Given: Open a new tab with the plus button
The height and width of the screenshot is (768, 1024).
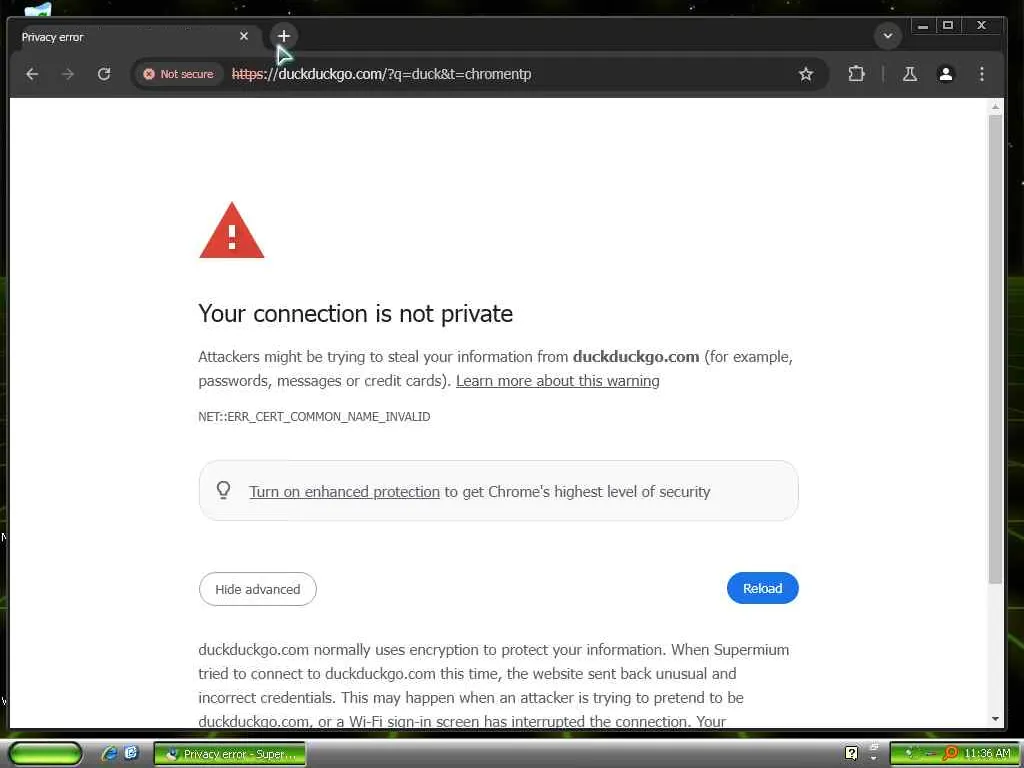Looking at the screenshot, I should [283, 36].
